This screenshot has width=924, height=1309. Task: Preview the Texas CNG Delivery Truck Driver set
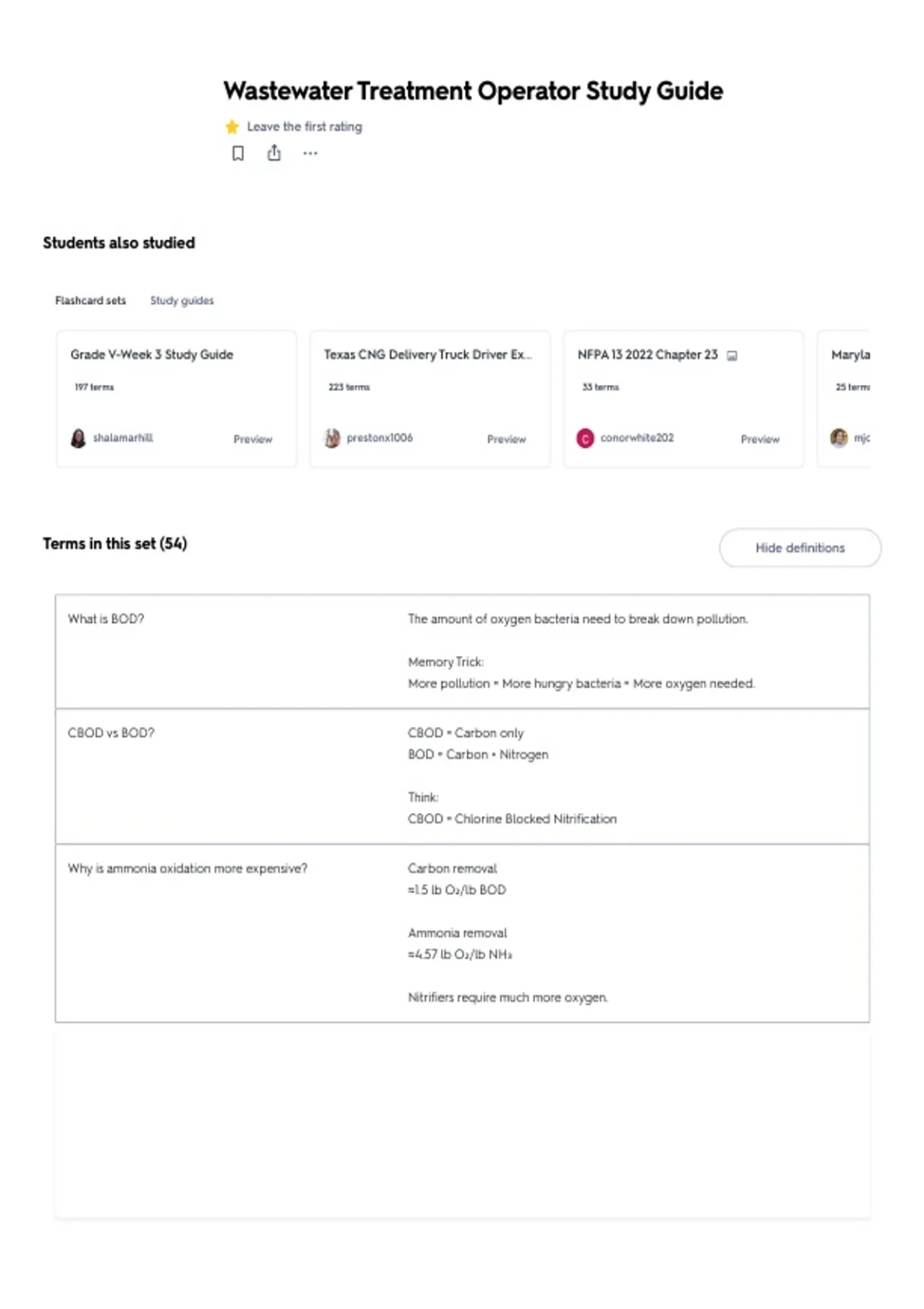click(x=506, y=439)
